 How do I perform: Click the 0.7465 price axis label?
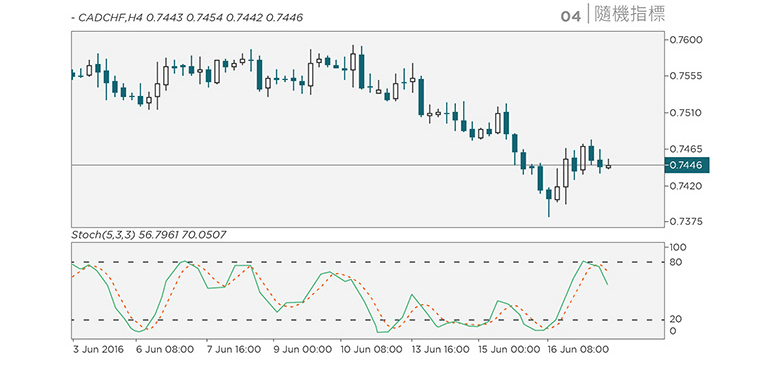tap(686, 149)
